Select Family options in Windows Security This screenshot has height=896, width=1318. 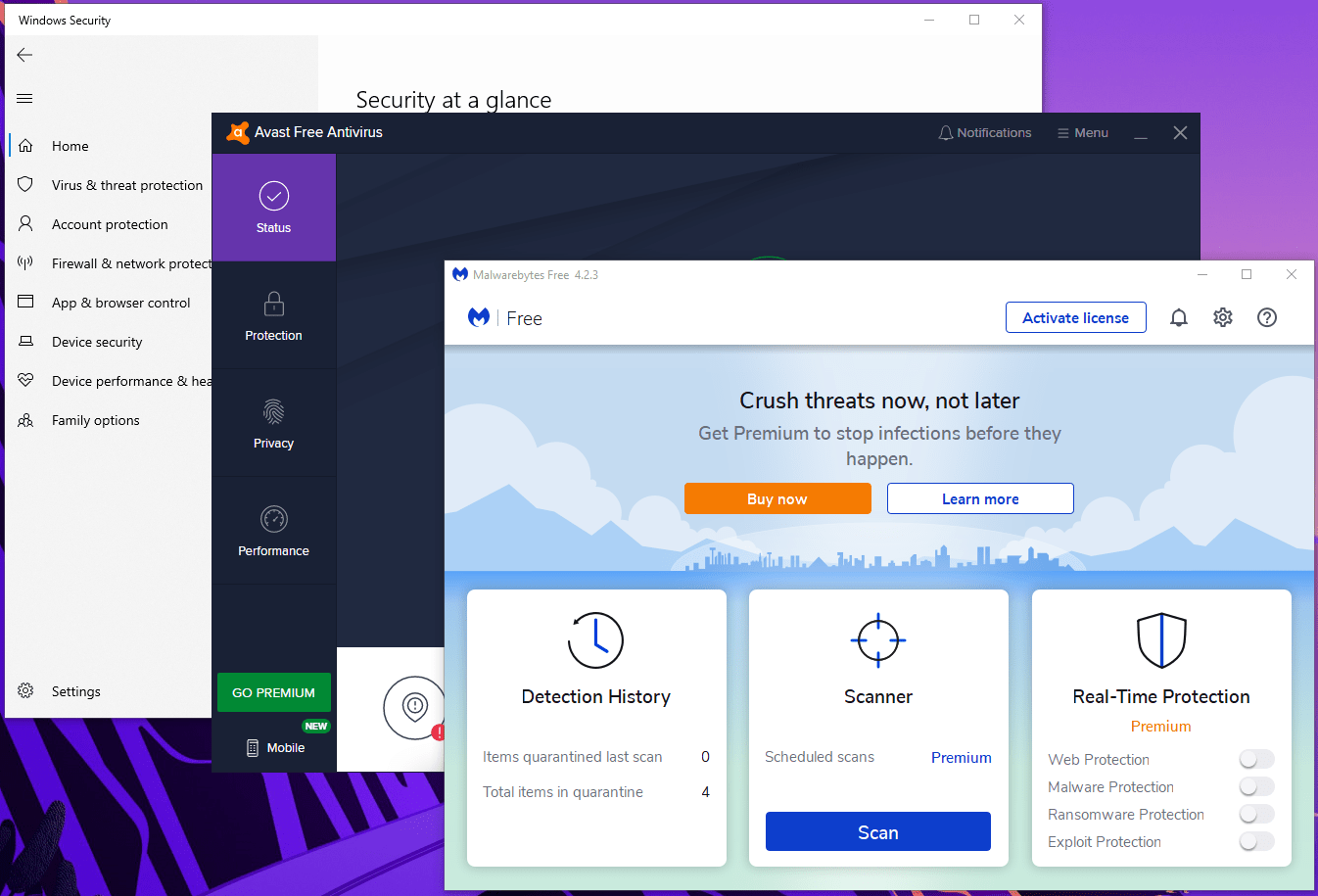pos(96,420)
